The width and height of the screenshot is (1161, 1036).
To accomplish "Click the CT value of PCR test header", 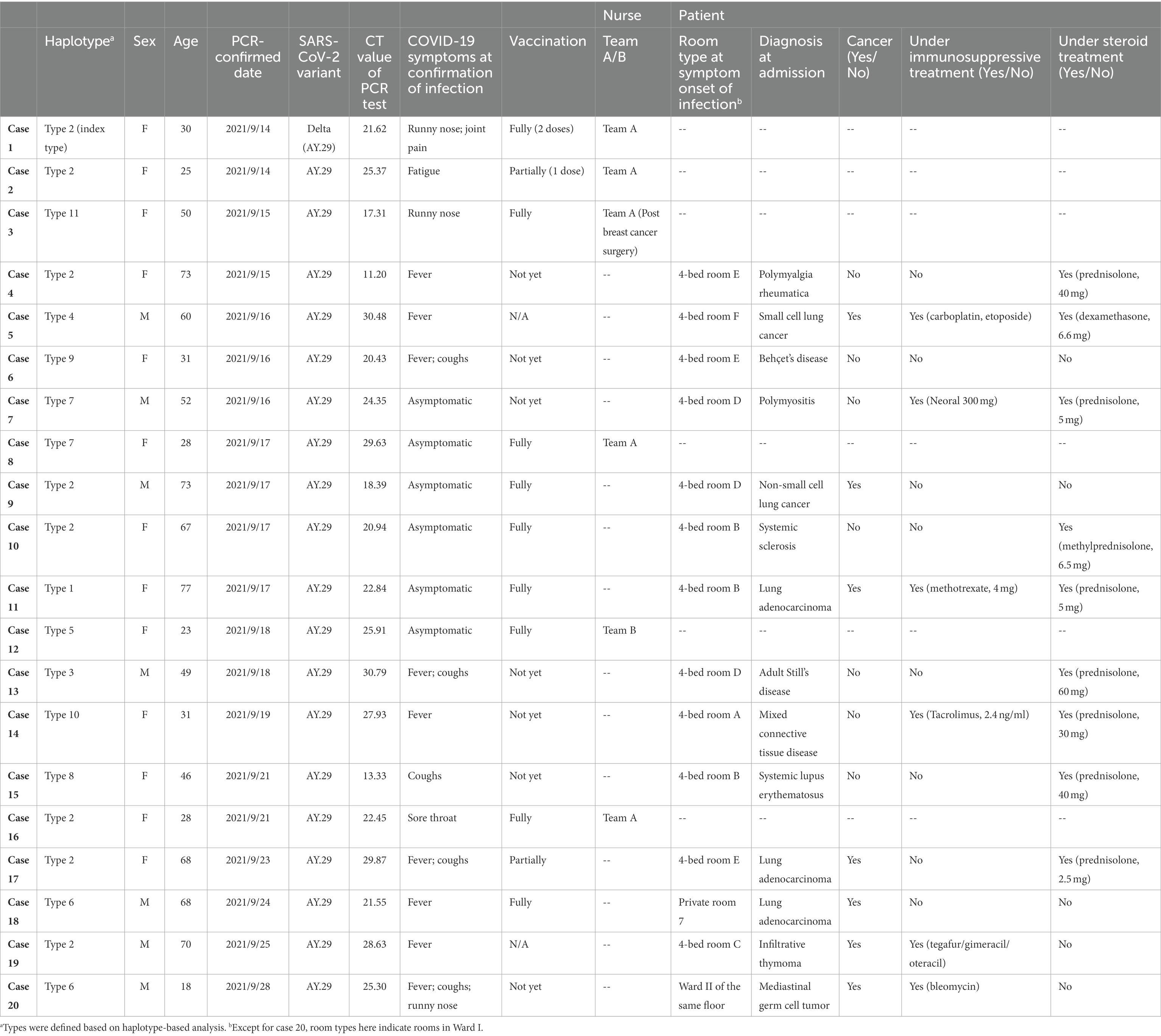I will pyautogui.click(x=374, y=72).
